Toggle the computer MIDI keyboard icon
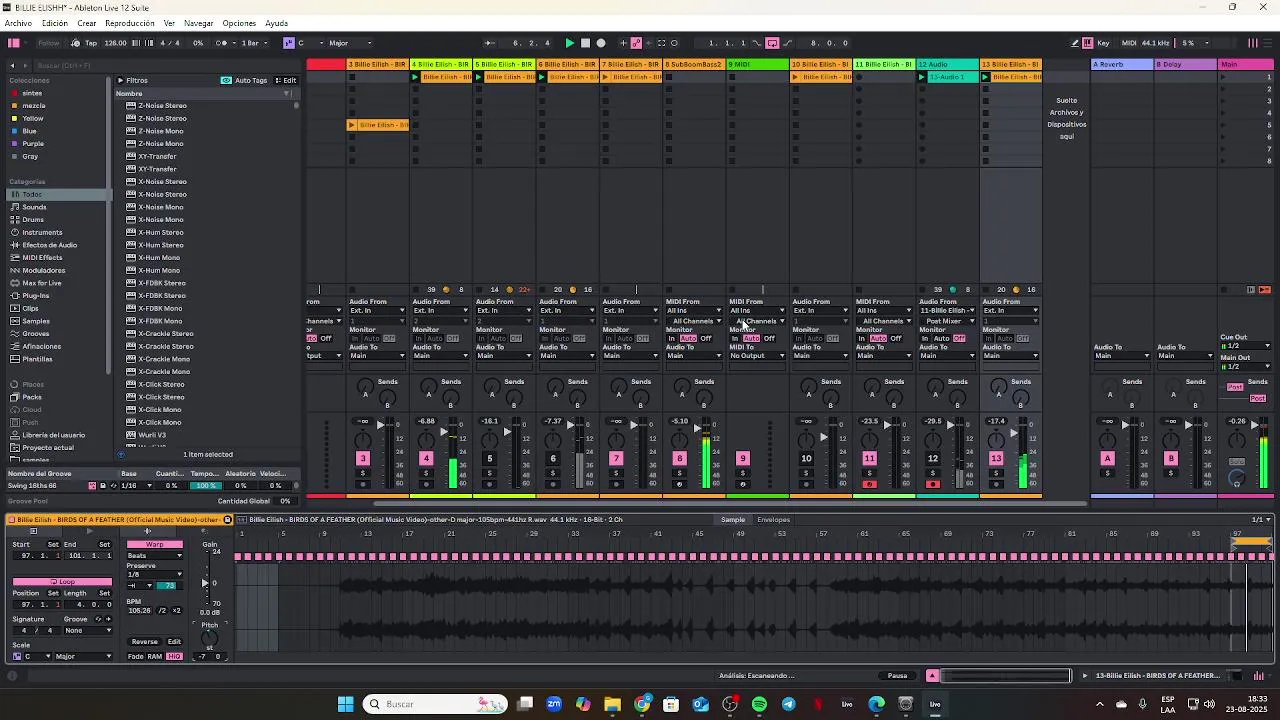The height and width of the screenshot is (720, 1280). [1089, 43]
